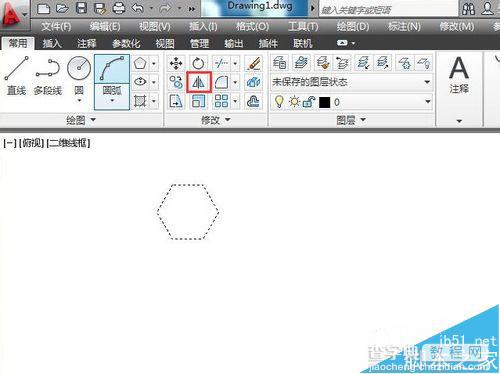Save the drawing with the Save icon

81,8
